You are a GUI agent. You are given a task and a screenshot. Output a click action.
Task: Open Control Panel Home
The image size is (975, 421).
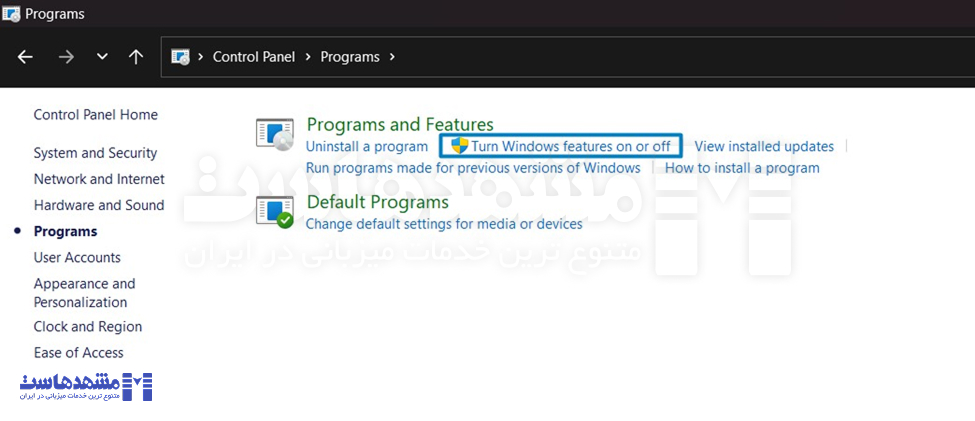(96, 114)
